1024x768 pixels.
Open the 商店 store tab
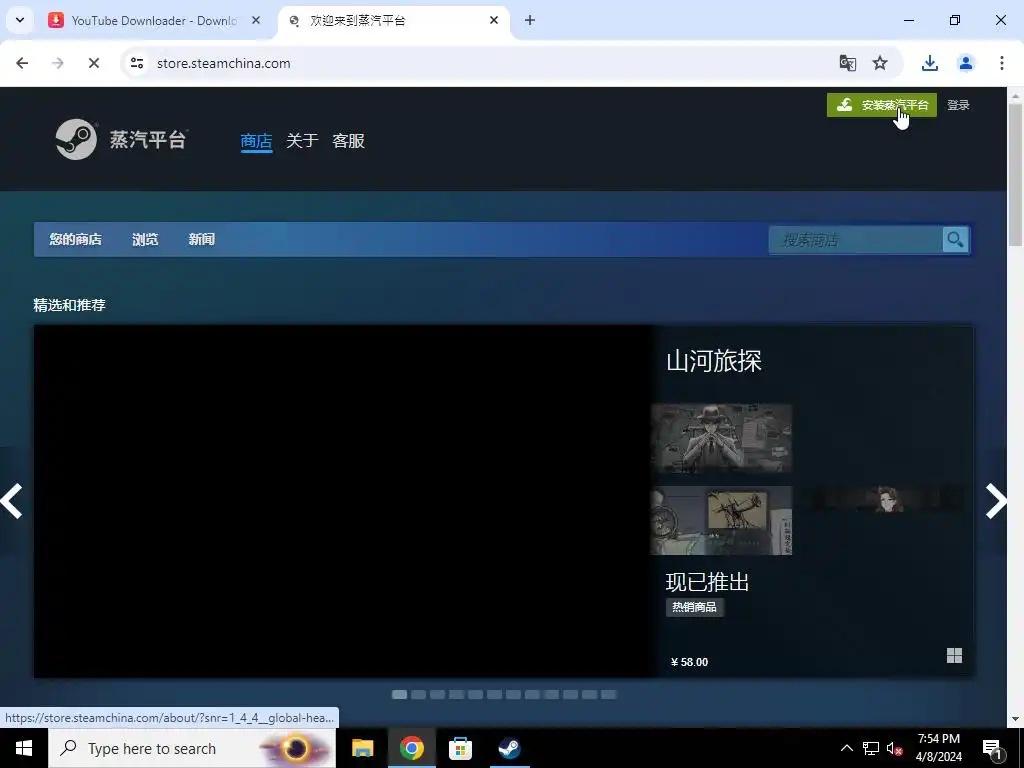(x=256, y=141)
